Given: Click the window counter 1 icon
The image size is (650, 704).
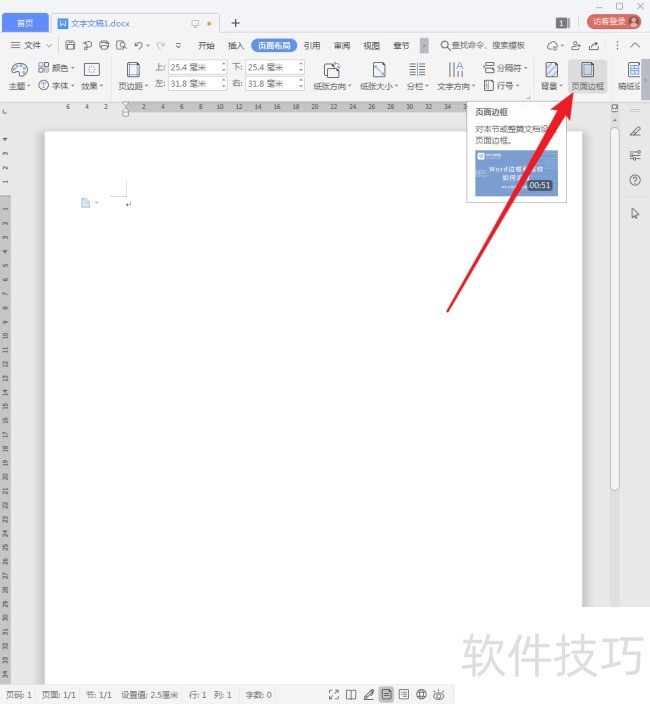Looking at the screenshot, I should [562, 22].
